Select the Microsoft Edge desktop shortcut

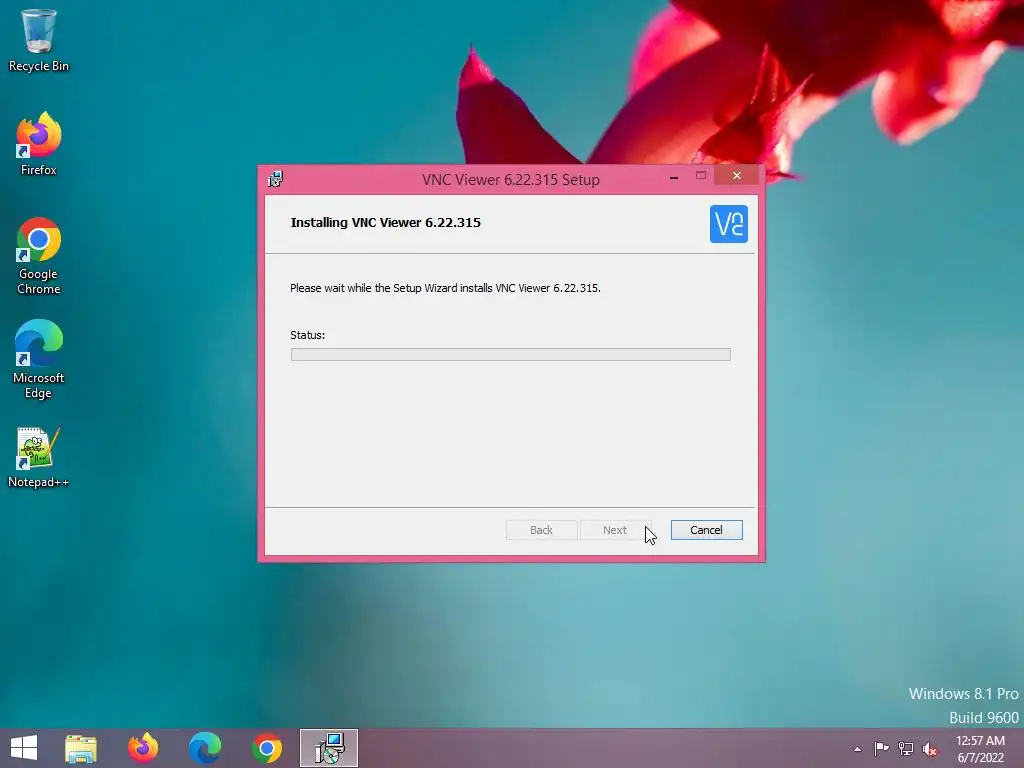[x=39, y=359]
